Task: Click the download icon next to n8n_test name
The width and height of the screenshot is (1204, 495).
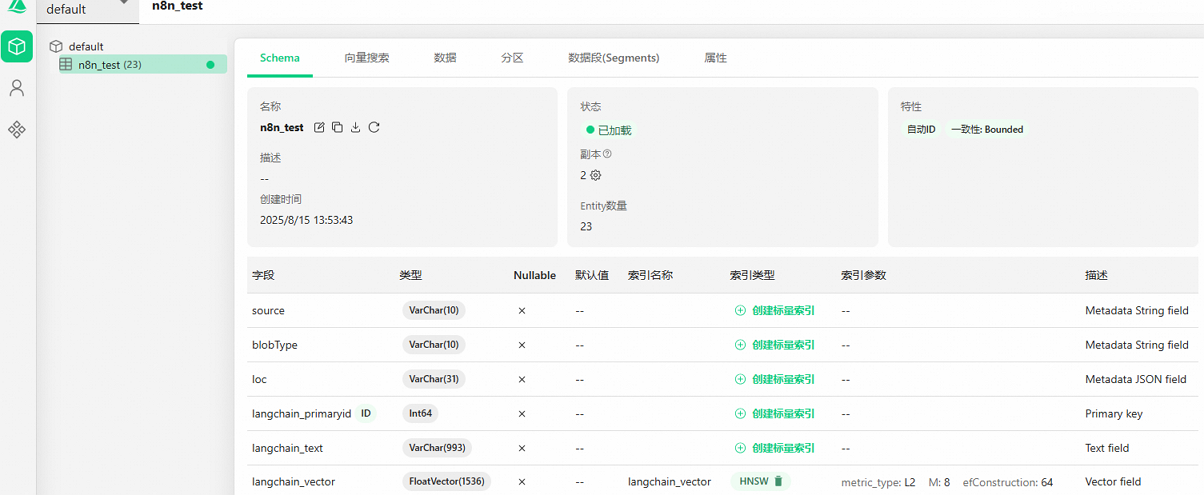Action: pyautogui.click(x=355, y=127)
